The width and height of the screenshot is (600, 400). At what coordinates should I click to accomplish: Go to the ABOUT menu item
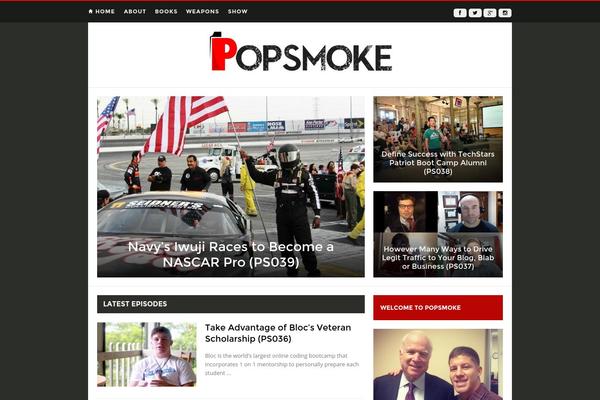click(x=135, y=11)
